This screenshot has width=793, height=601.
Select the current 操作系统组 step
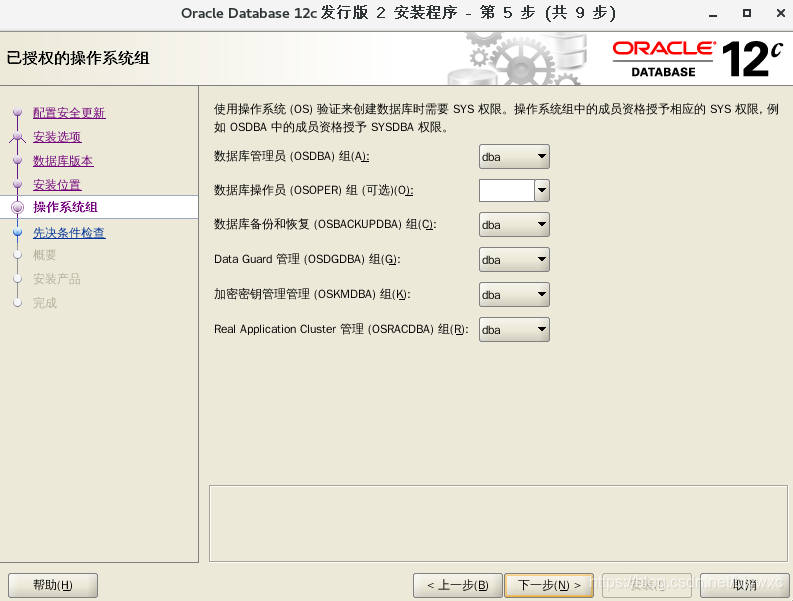(x=65, y=207)
